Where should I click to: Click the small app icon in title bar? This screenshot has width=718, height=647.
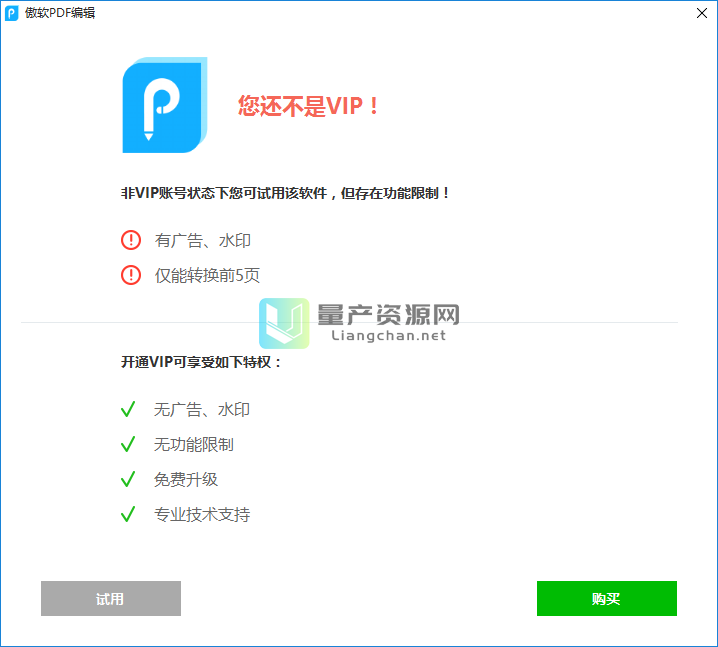tap(11, 13)
